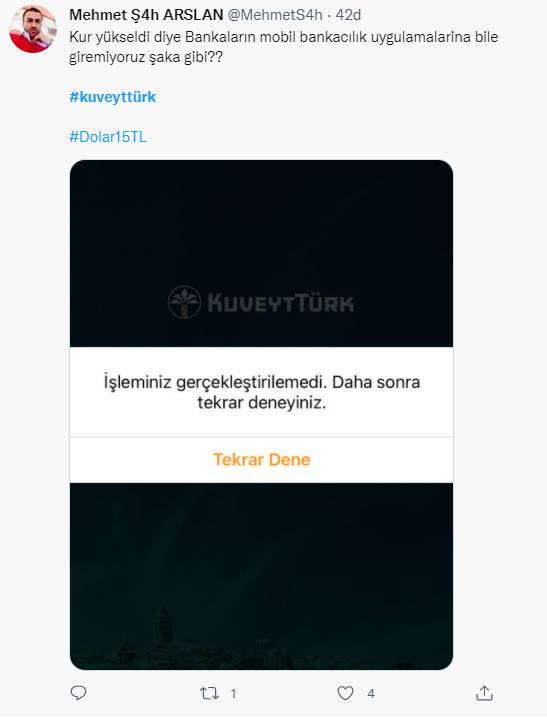Click the 'İşleminiz gerçekleştirilemedi' error message

(x=262, y=392)
